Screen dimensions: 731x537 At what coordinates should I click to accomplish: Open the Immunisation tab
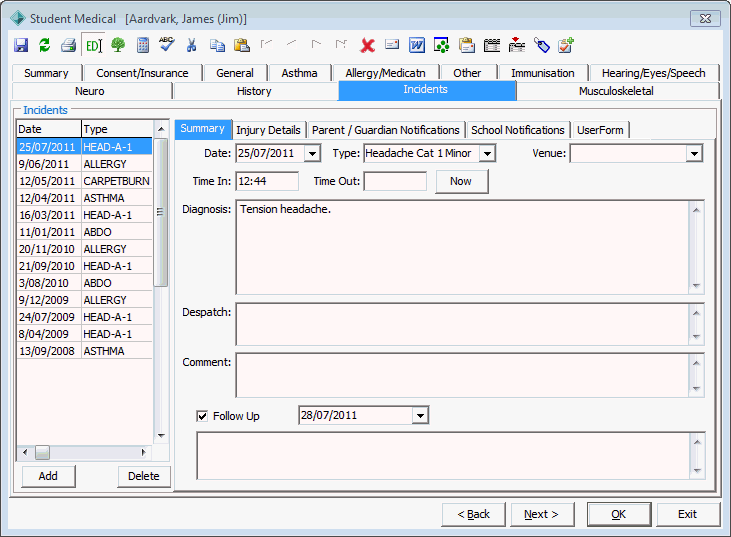coord(543,73)
